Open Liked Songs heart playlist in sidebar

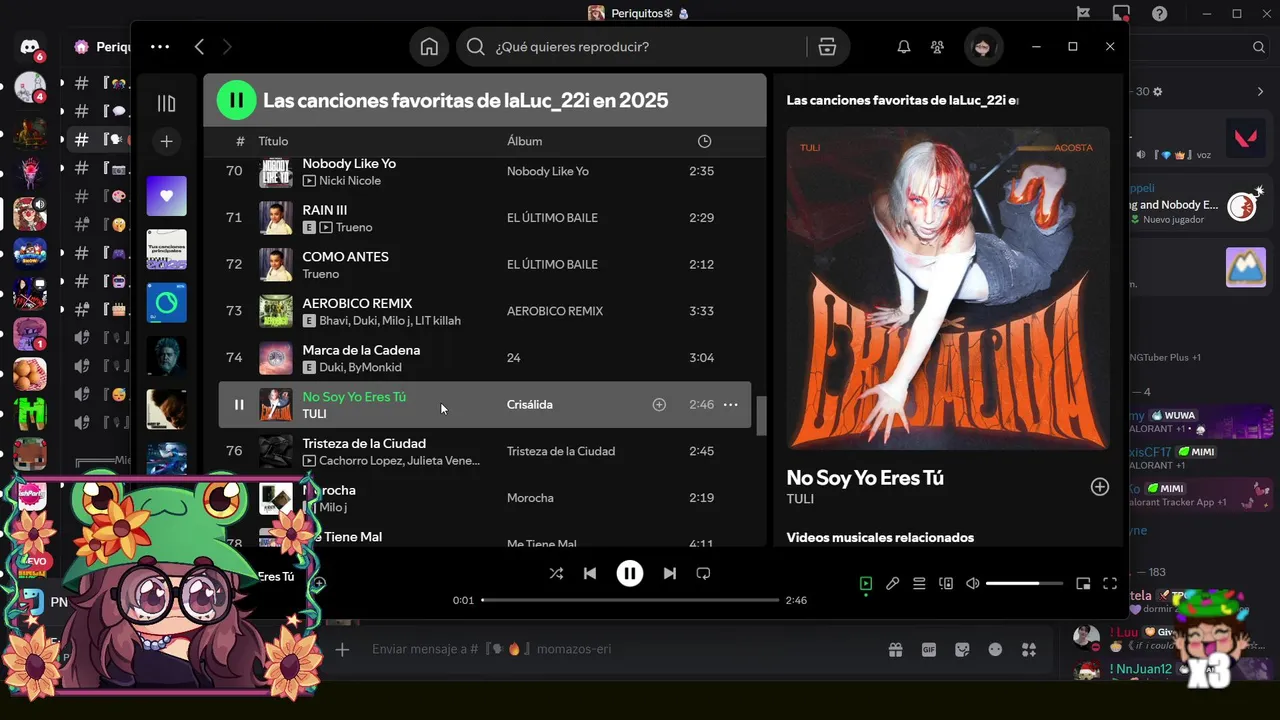click(x=166, y=196)
